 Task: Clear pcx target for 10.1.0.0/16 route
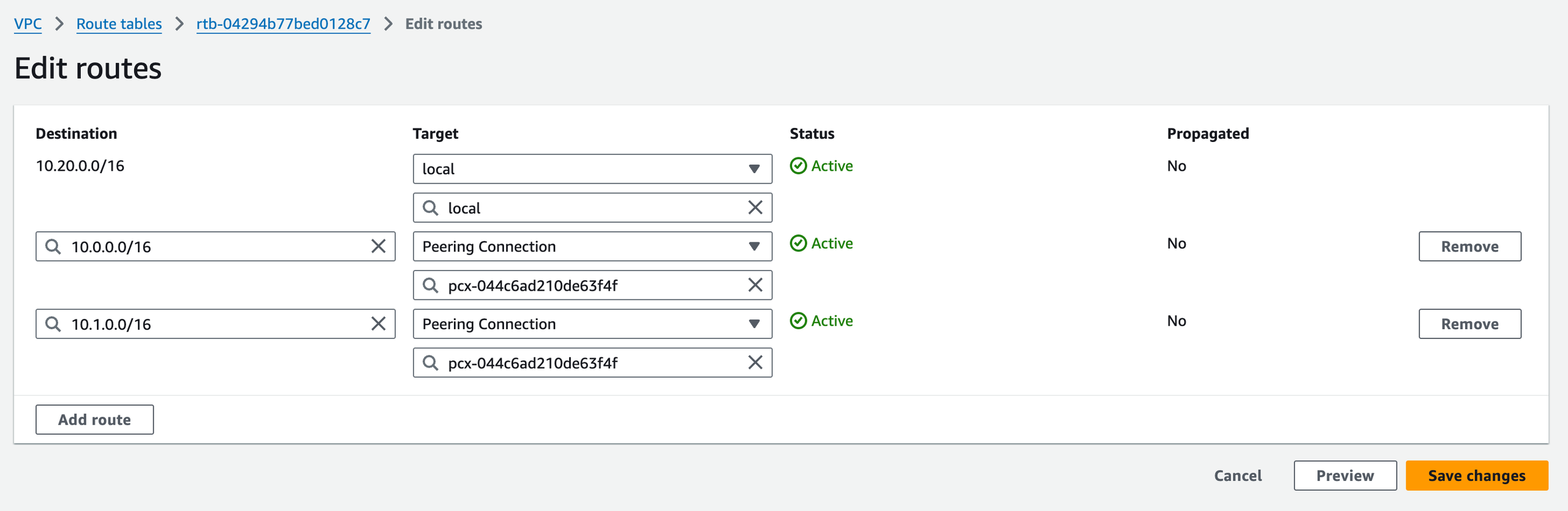755,363
